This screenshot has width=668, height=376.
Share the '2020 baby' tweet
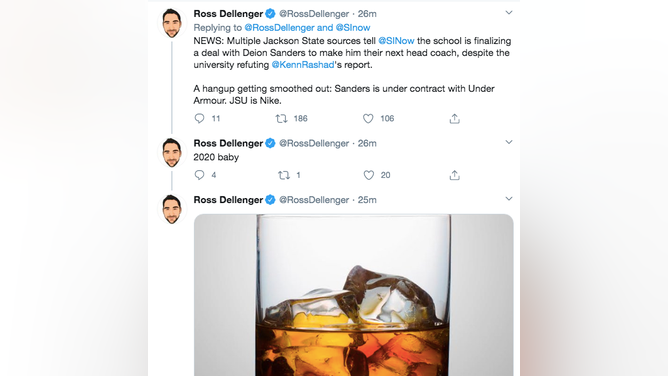point(455,175)
